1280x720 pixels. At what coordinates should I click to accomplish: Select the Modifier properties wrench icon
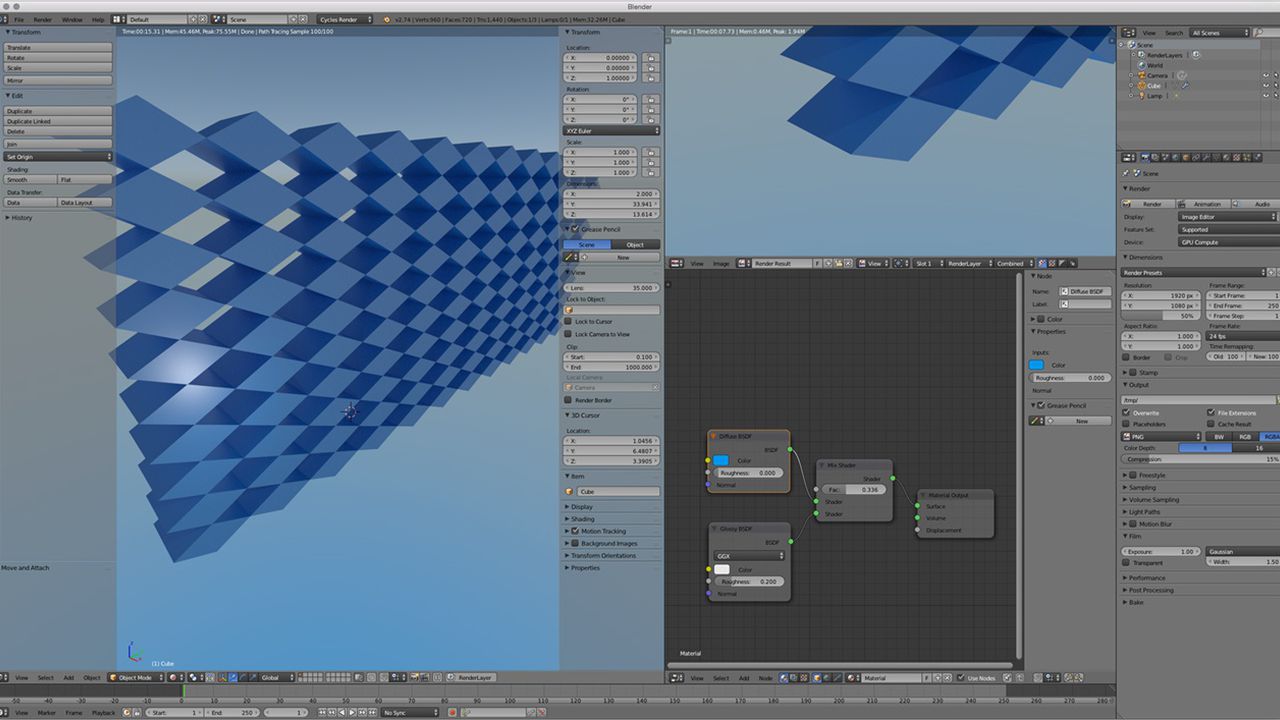coord(1206,158)
